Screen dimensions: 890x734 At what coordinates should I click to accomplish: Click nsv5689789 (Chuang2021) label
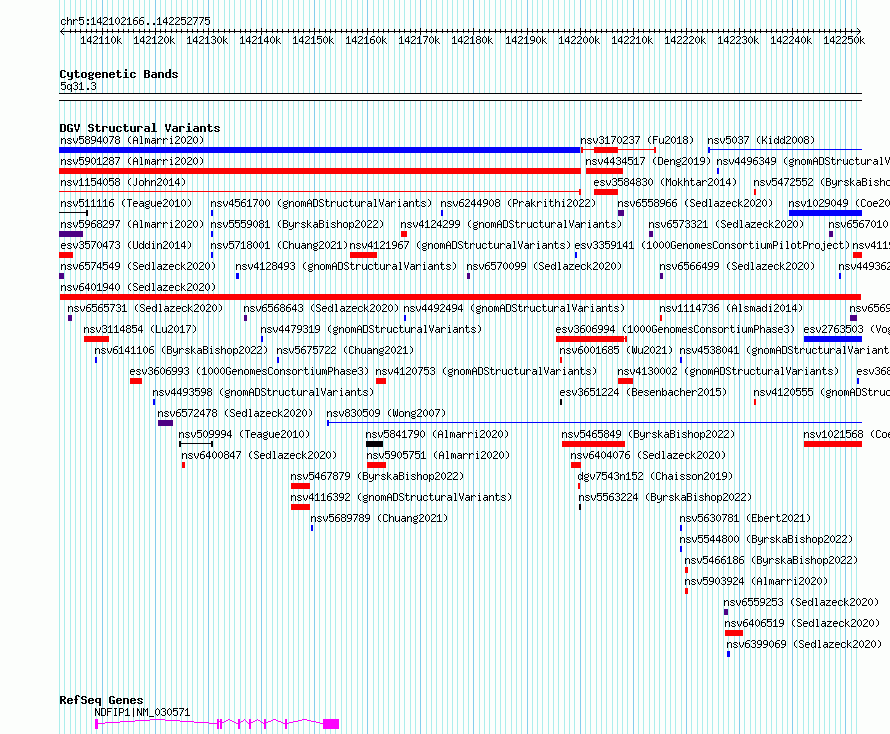[x=379, y=518]
